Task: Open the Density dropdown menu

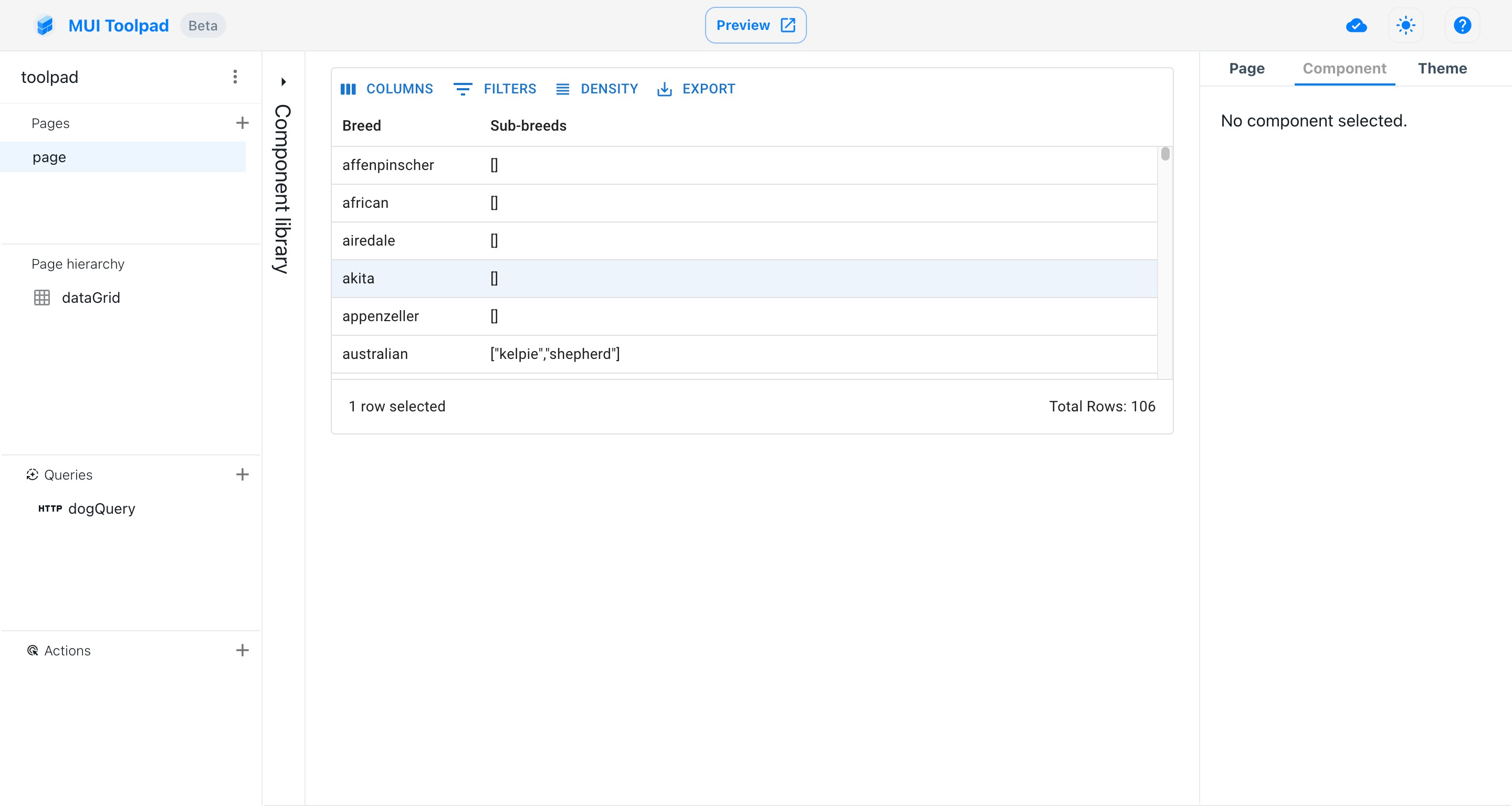Action: (596, 89)
